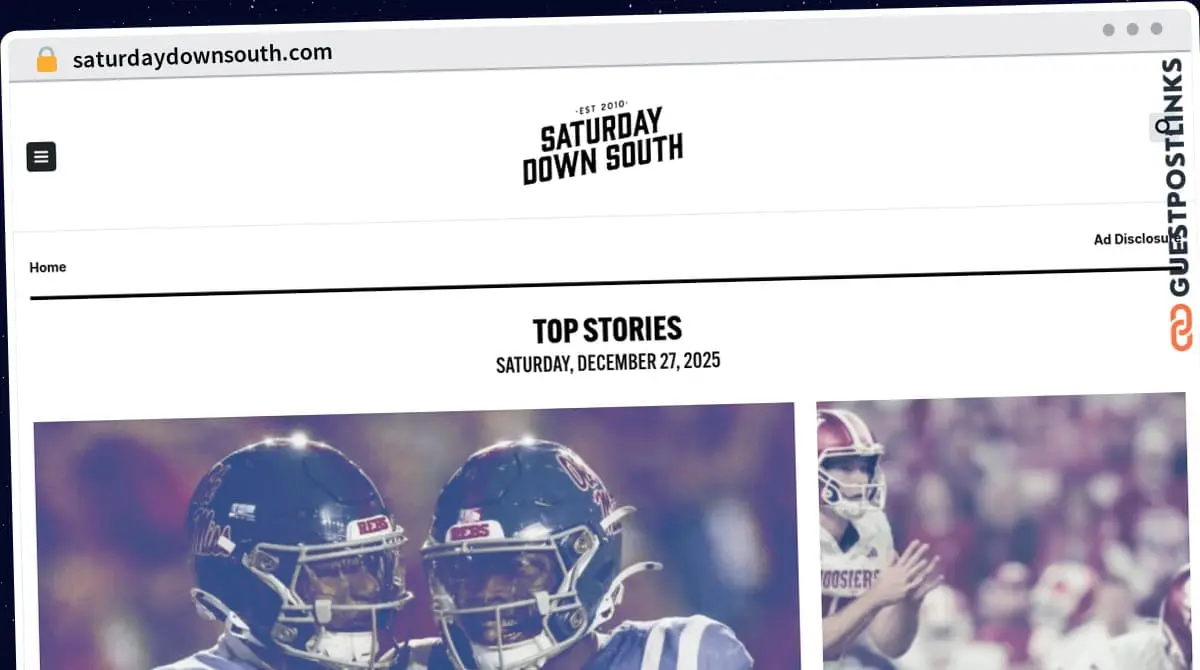Image resolution: width=1200 pixels, height=670 pixels.
Task: Click the middle gray window dot
Action: point(1133,29)
